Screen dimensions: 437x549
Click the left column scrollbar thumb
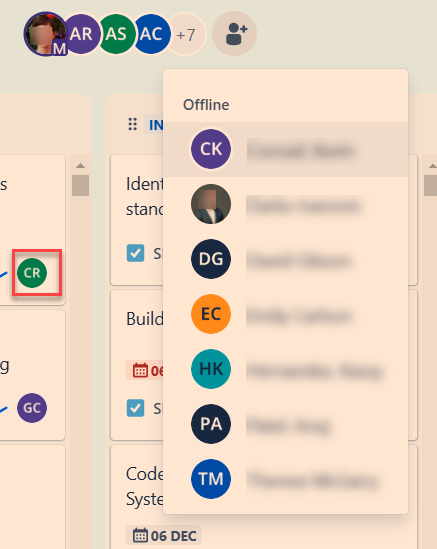(x=81, y=185)
